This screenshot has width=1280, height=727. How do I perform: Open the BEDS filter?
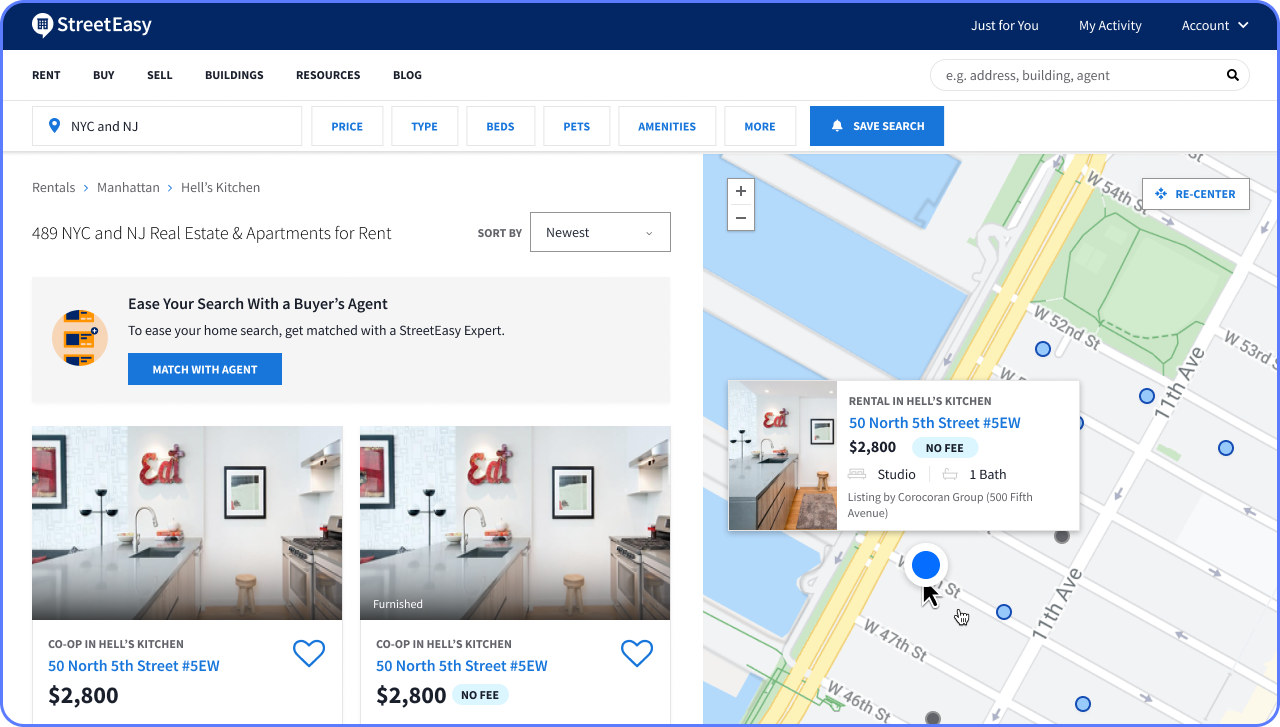(501, 126)
